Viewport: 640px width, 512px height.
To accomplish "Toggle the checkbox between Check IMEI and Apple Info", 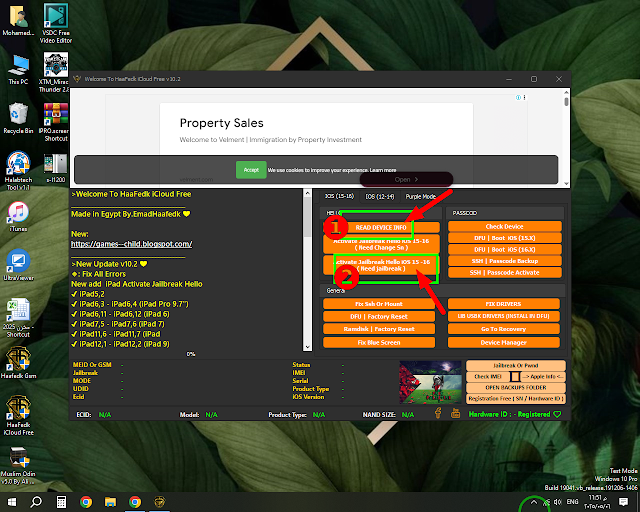I will (516, 376).
